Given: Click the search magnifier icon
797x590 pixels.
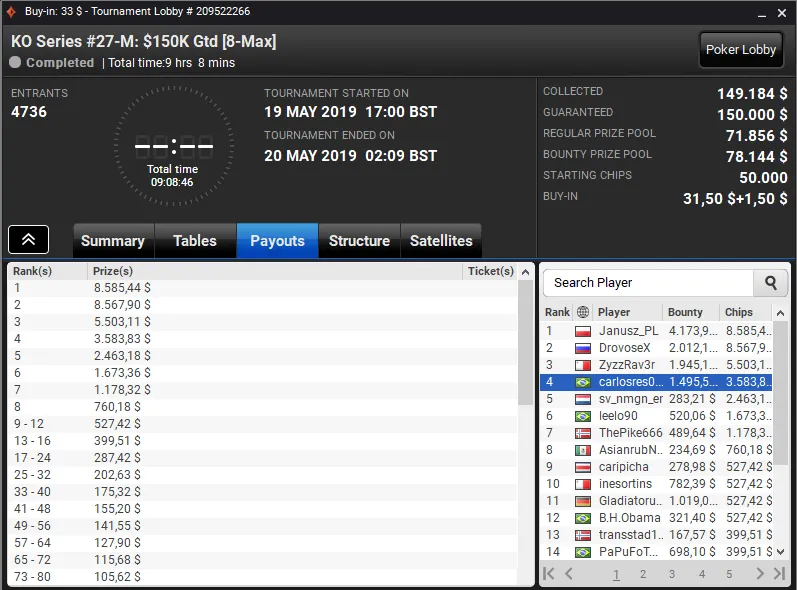Looking at the screenshot, I should tap(771, 283).
